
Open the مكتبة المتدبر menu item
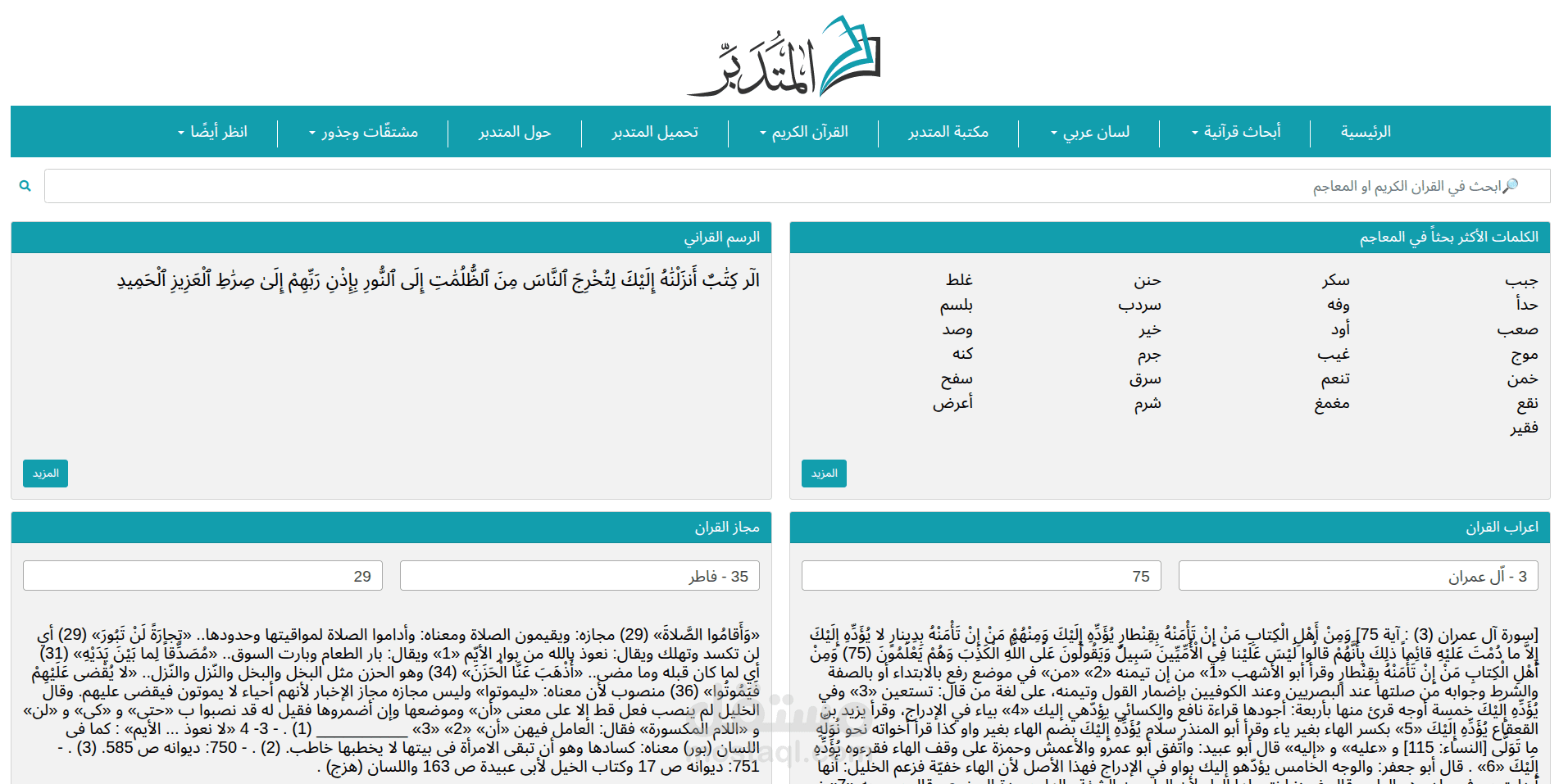(x=948, y=132)
